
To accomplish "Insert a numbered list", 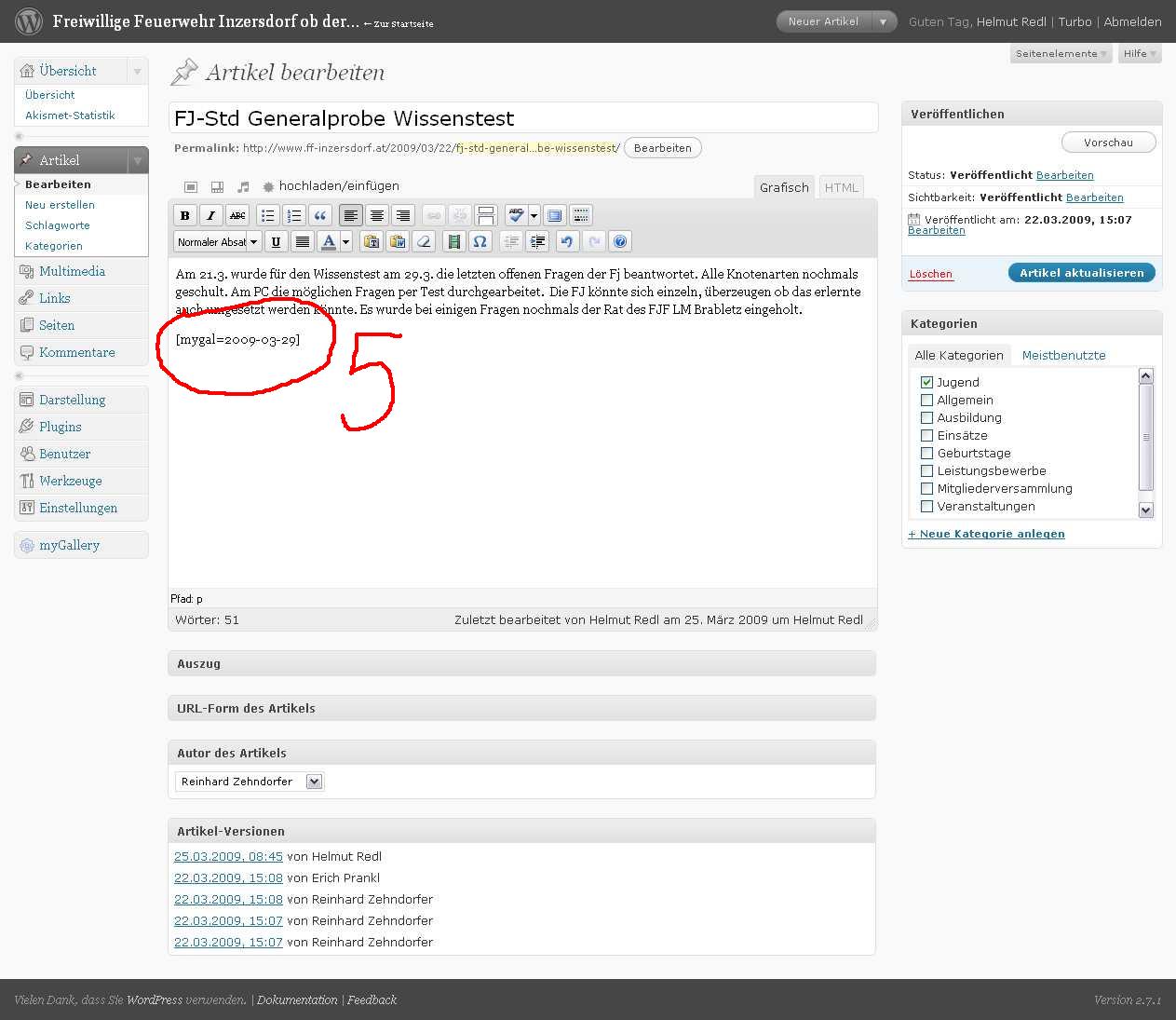I will [294, 216].
